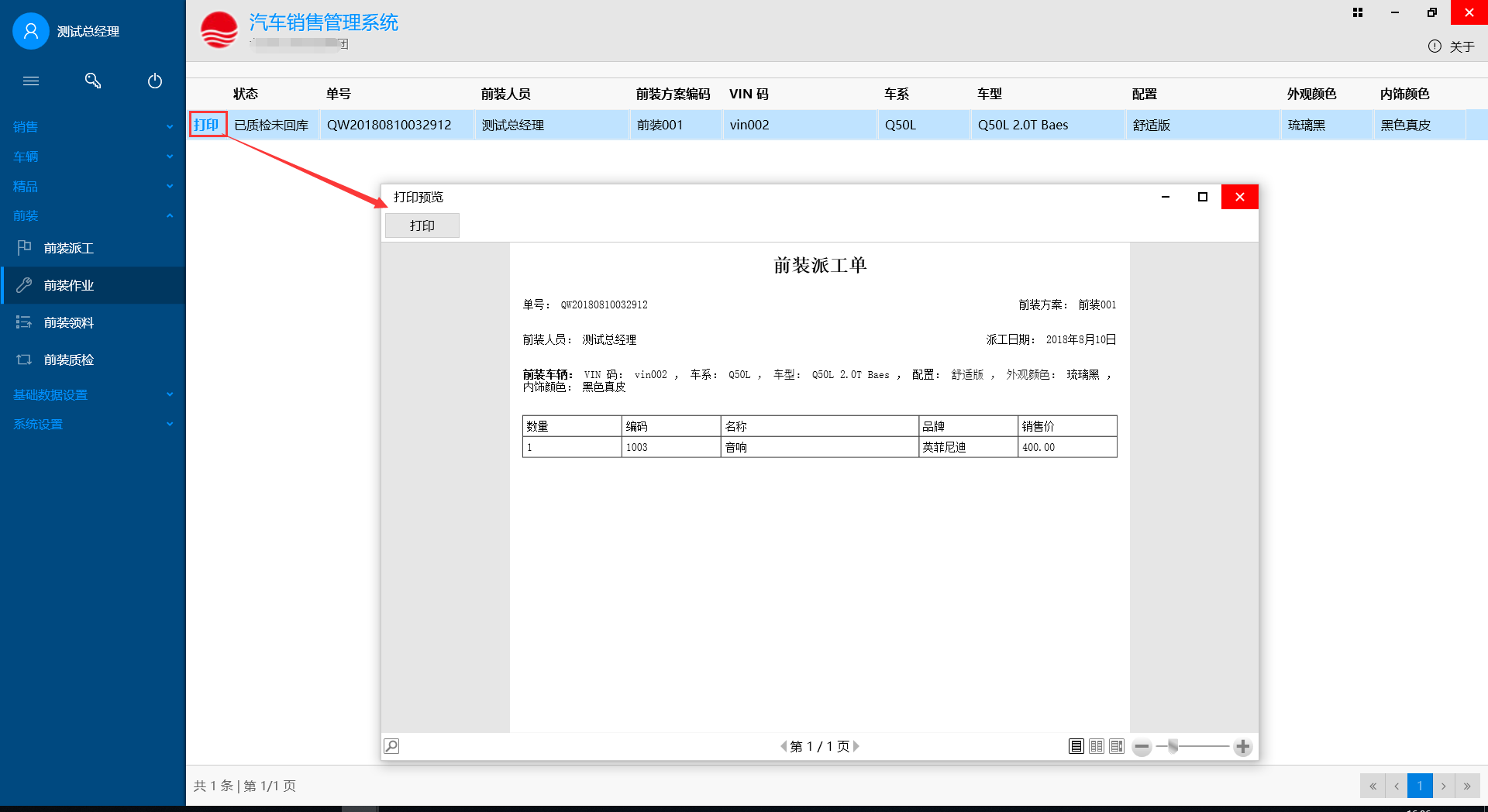Open the 前装派工 menu item
Viewport: 1488px width, 812px height.
(69, 248)
